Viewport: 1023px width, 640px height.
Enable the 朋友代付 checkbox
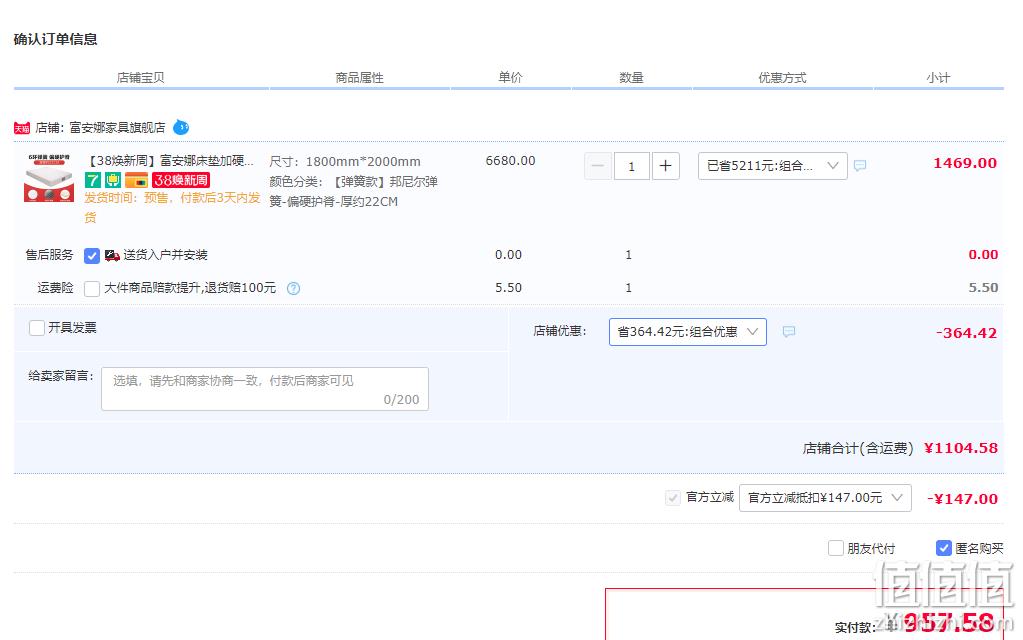pos(836,548)
